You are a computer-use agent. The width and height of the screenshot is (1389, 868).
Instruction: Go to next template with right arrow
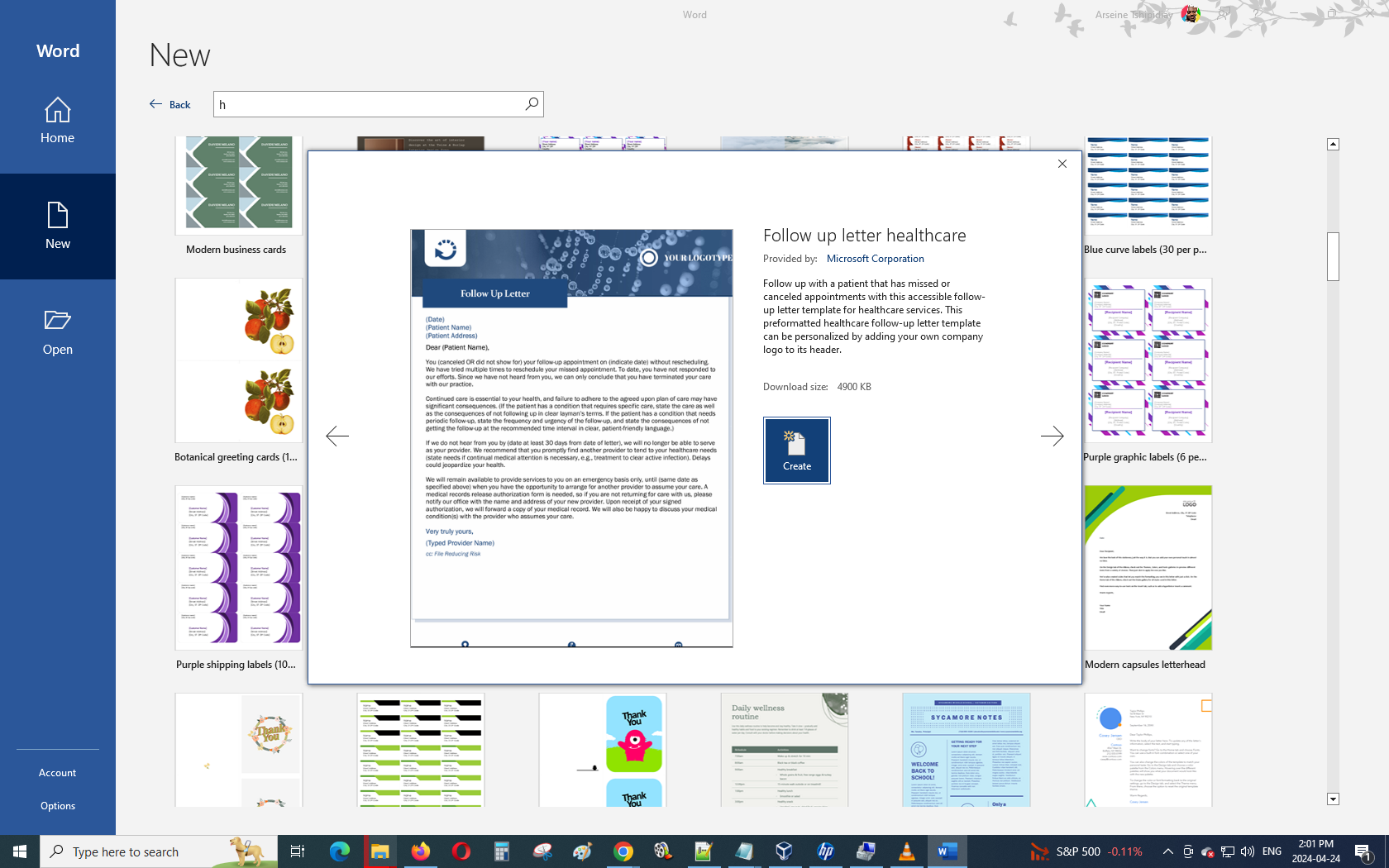[1052, 436]
